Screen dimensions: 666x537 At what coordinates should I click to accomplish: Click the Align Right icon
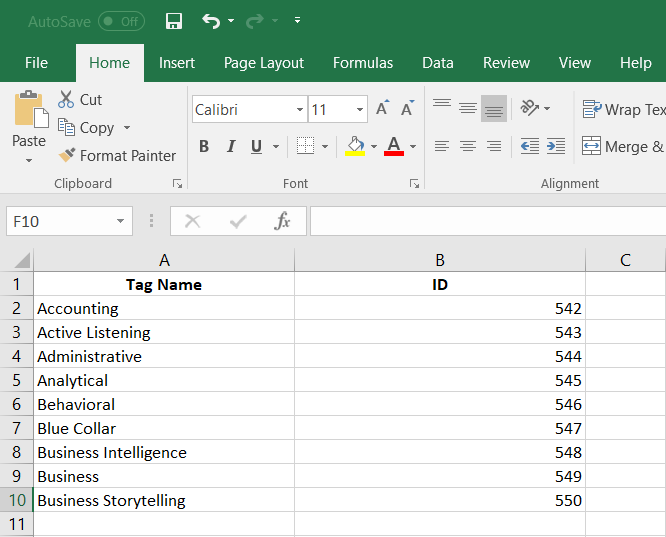494,146
